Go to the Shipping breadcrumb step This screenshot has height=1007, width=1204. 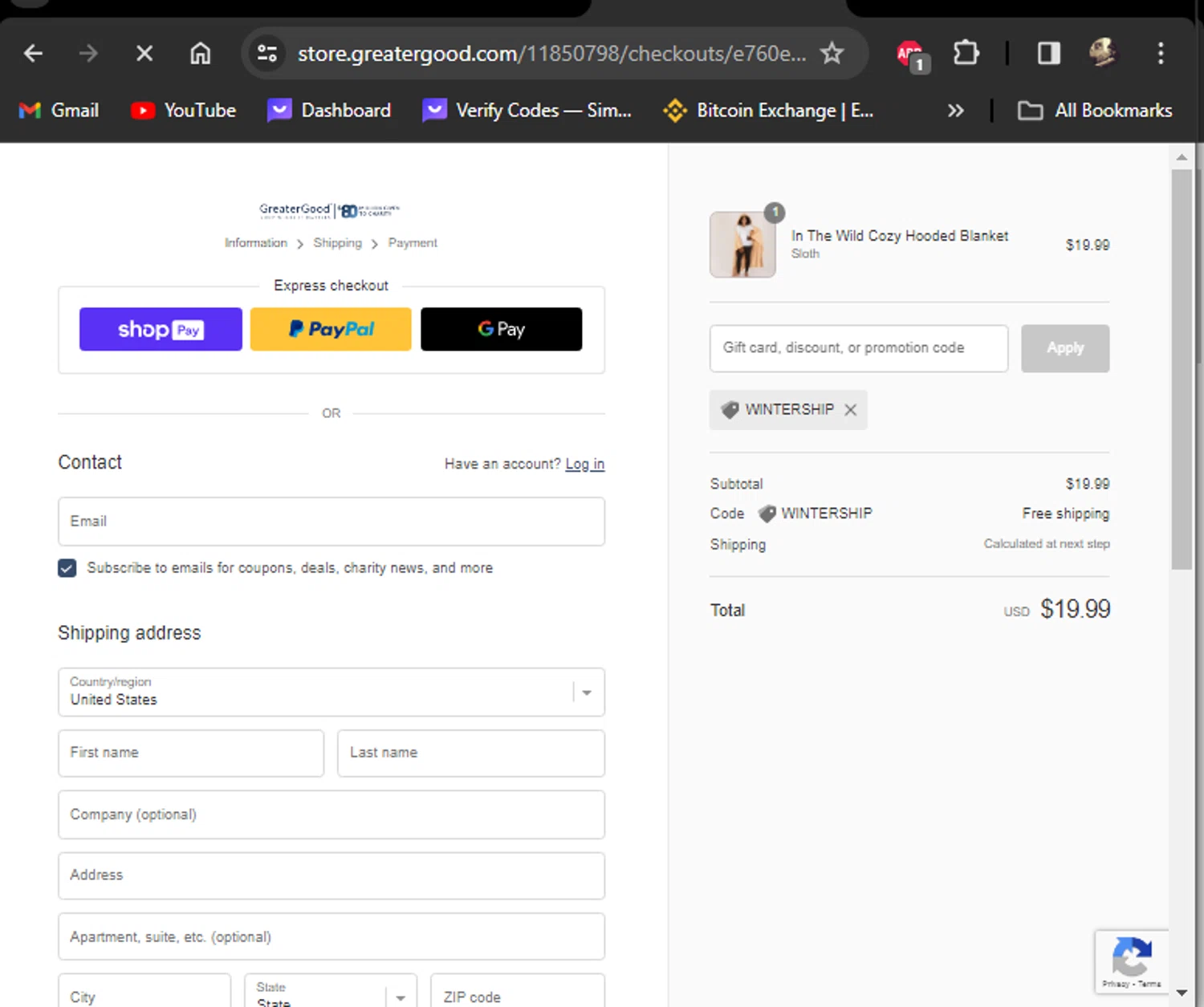pyautogui.click(x=337, y=242)
